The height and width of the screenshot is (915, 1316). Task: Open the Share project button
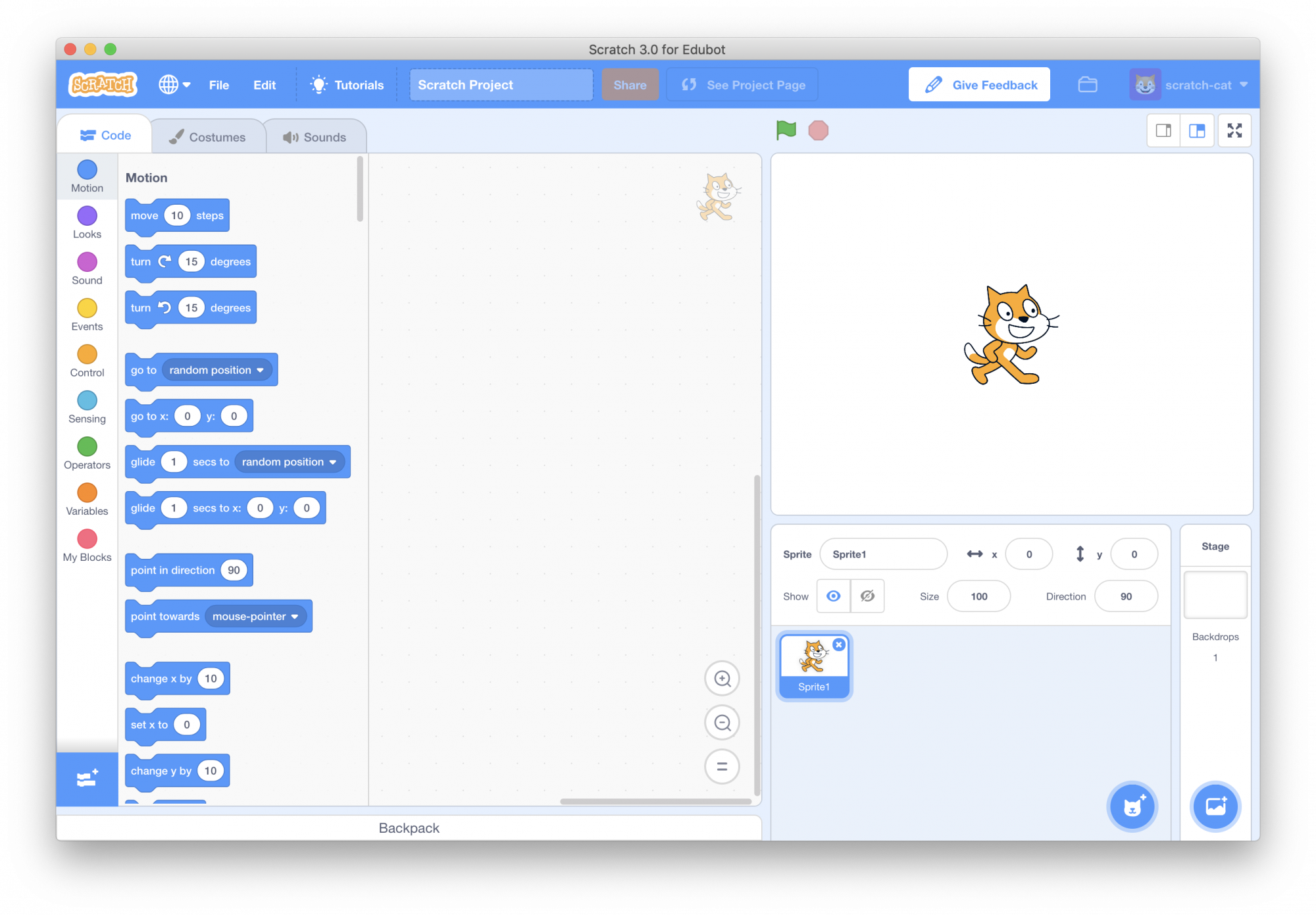(629, 85)
